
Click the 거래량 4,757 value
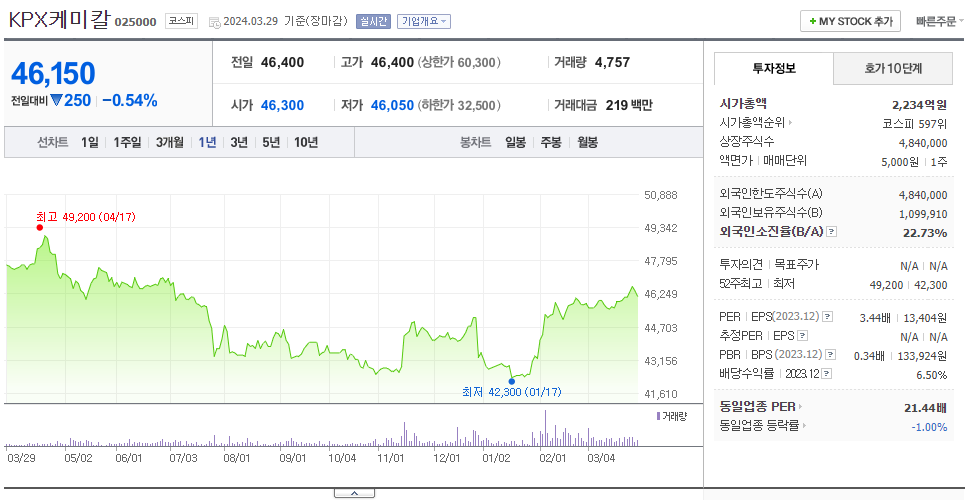click(612, 62)
